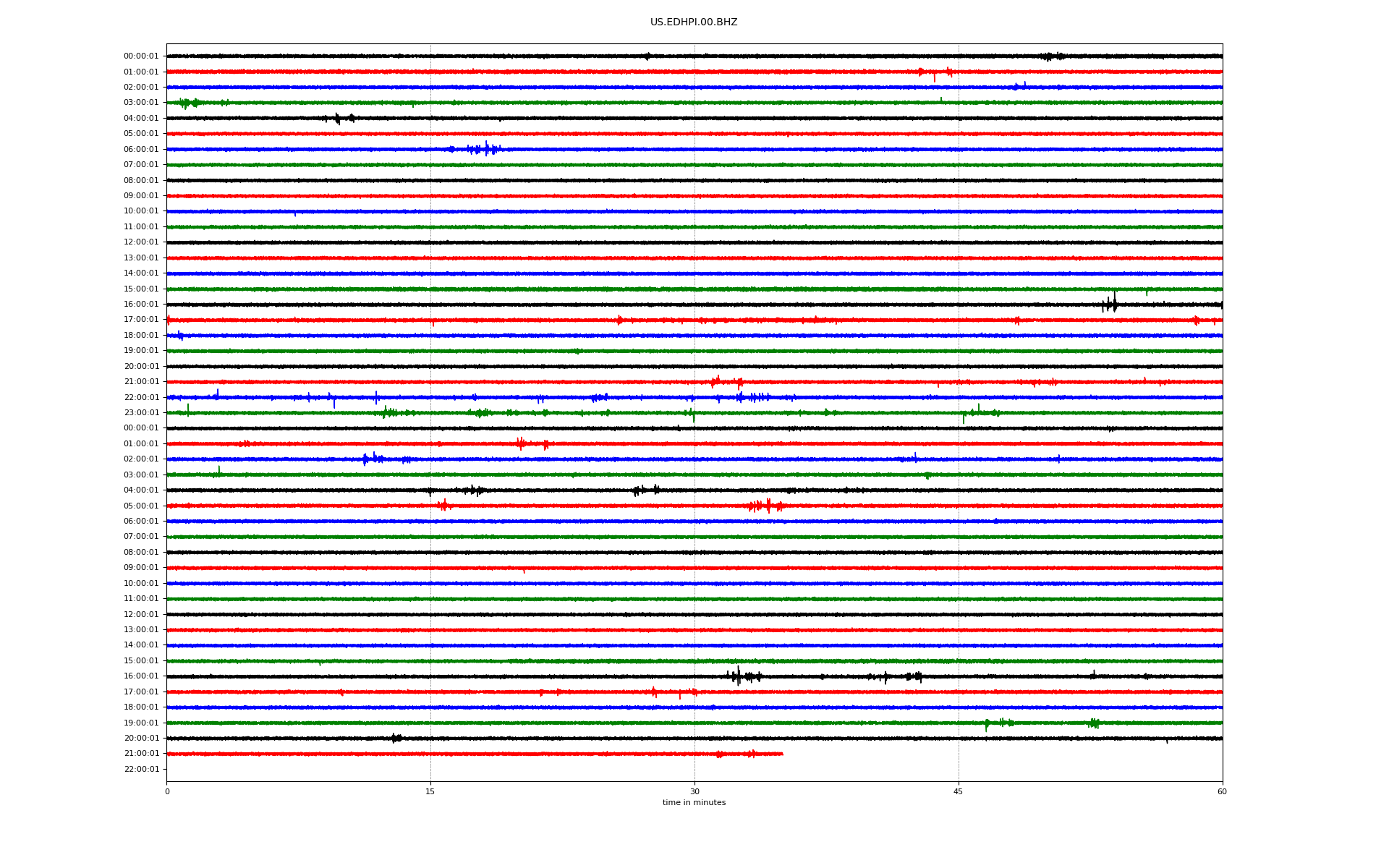This screenshot has width=1389, height=868.
Task: Click the second 10:00:01 row label
Action: [141, 584]
